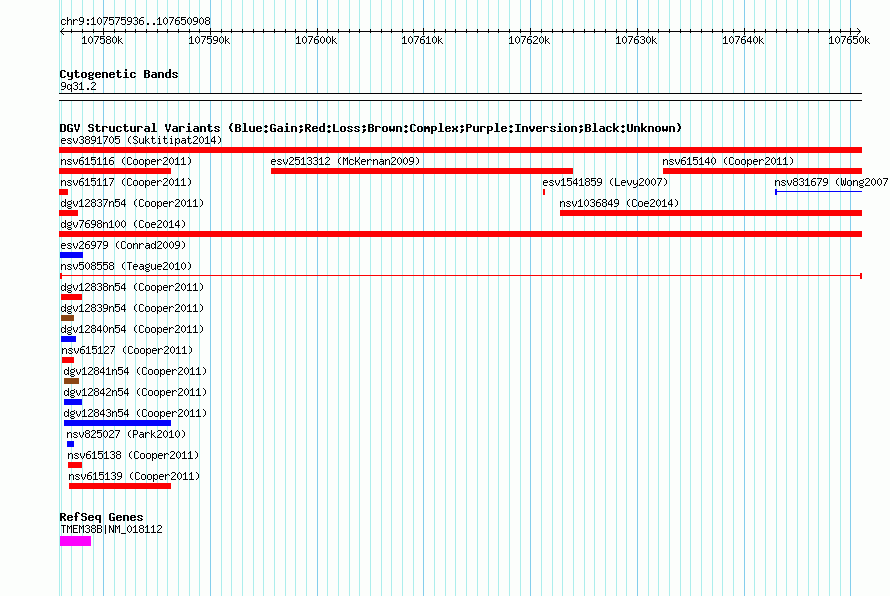The height and width of the screenshot is (596, 890).
Task: Click the dgv7698n100 (Coe2014) label
Action: (x=123, y=224)
